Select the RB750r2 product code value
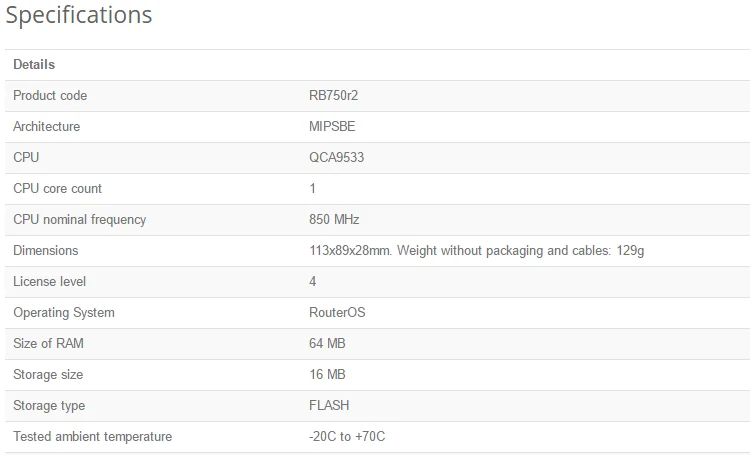Image resolution: width=750 pixels, height=455 pixels. [333, 96]
